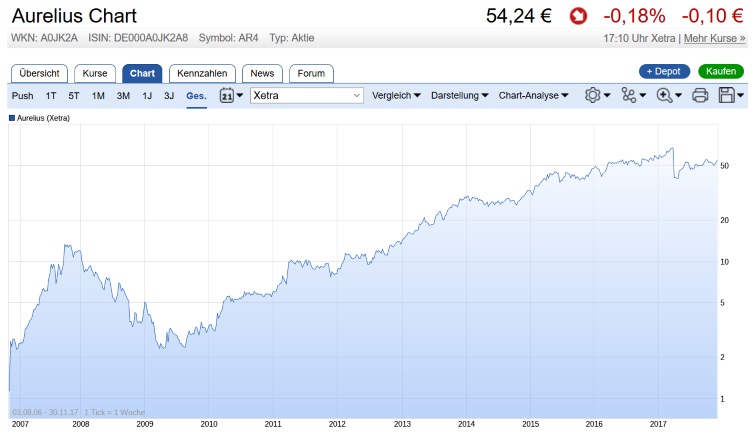
Task: Click the 10 y-axis price label
Action: (x=724, y=262)
